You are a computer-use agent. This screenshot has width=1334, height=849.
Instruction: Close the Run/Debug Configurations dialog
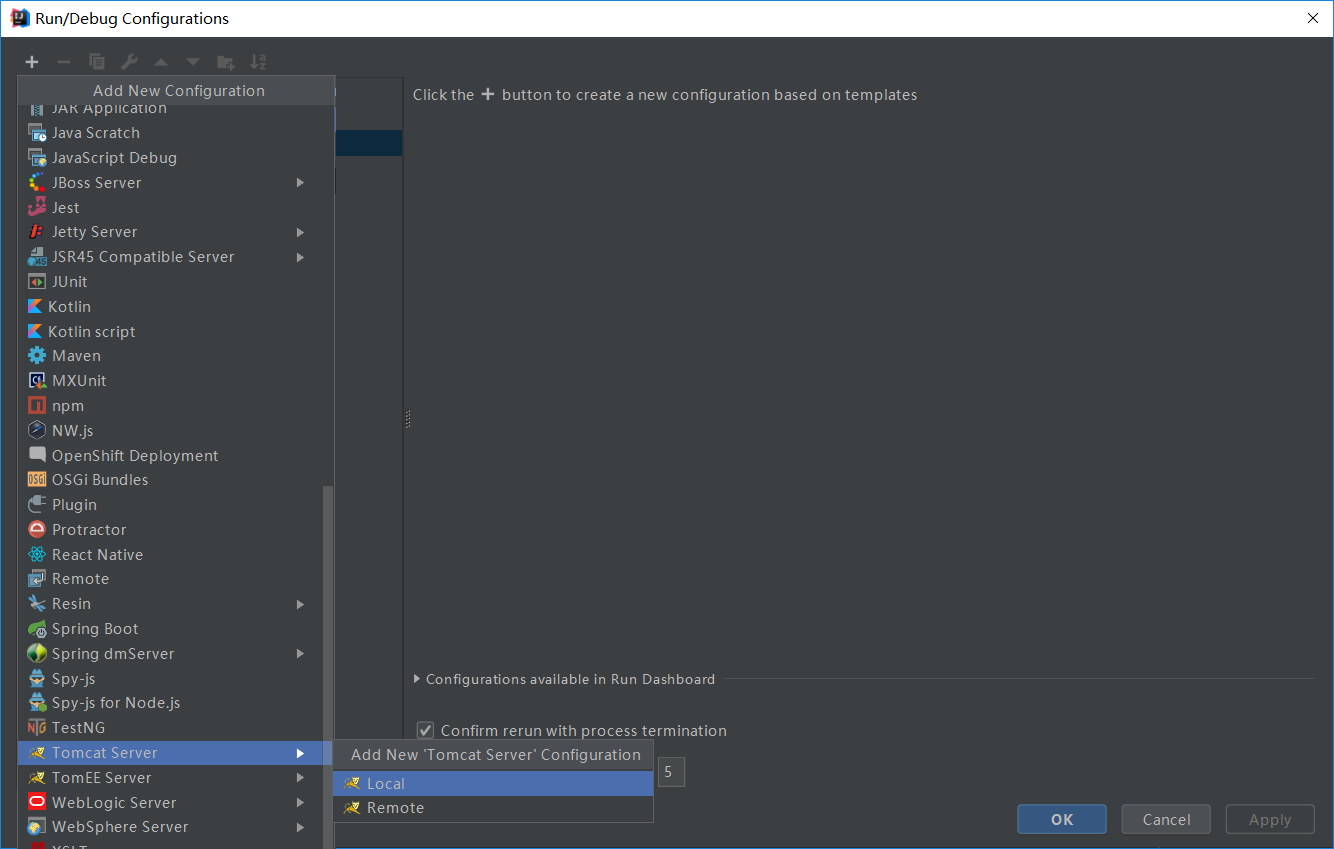1311,18
